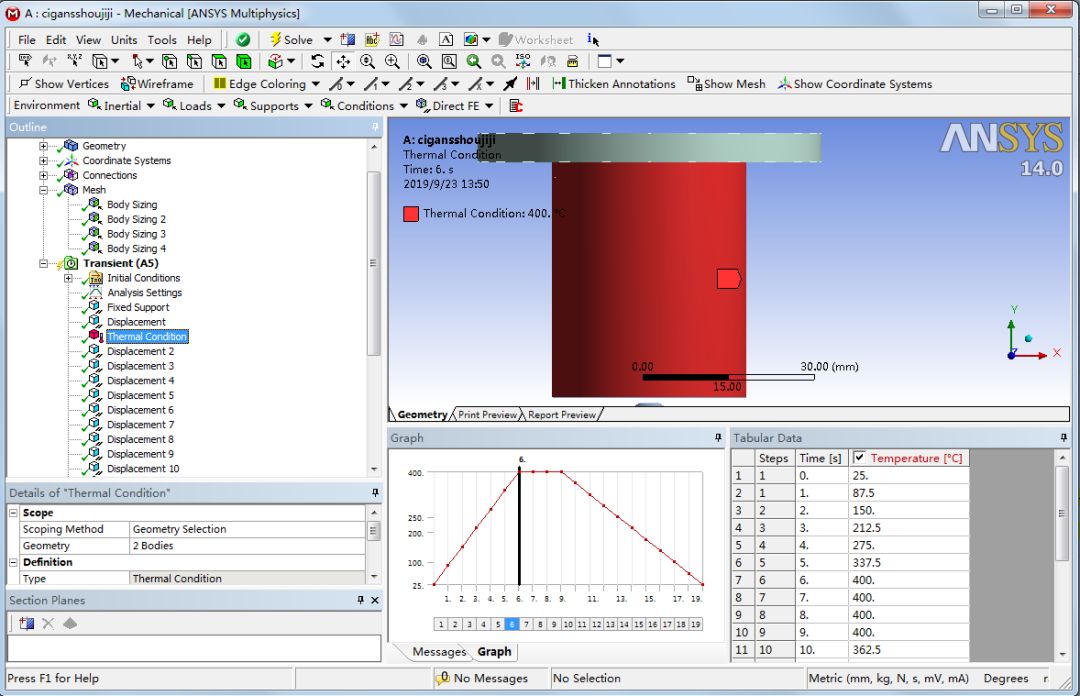The width and height of the screenshot is (1080, 696).
Task: Select Fixed Support in the outline
Action: coord(138,307)
